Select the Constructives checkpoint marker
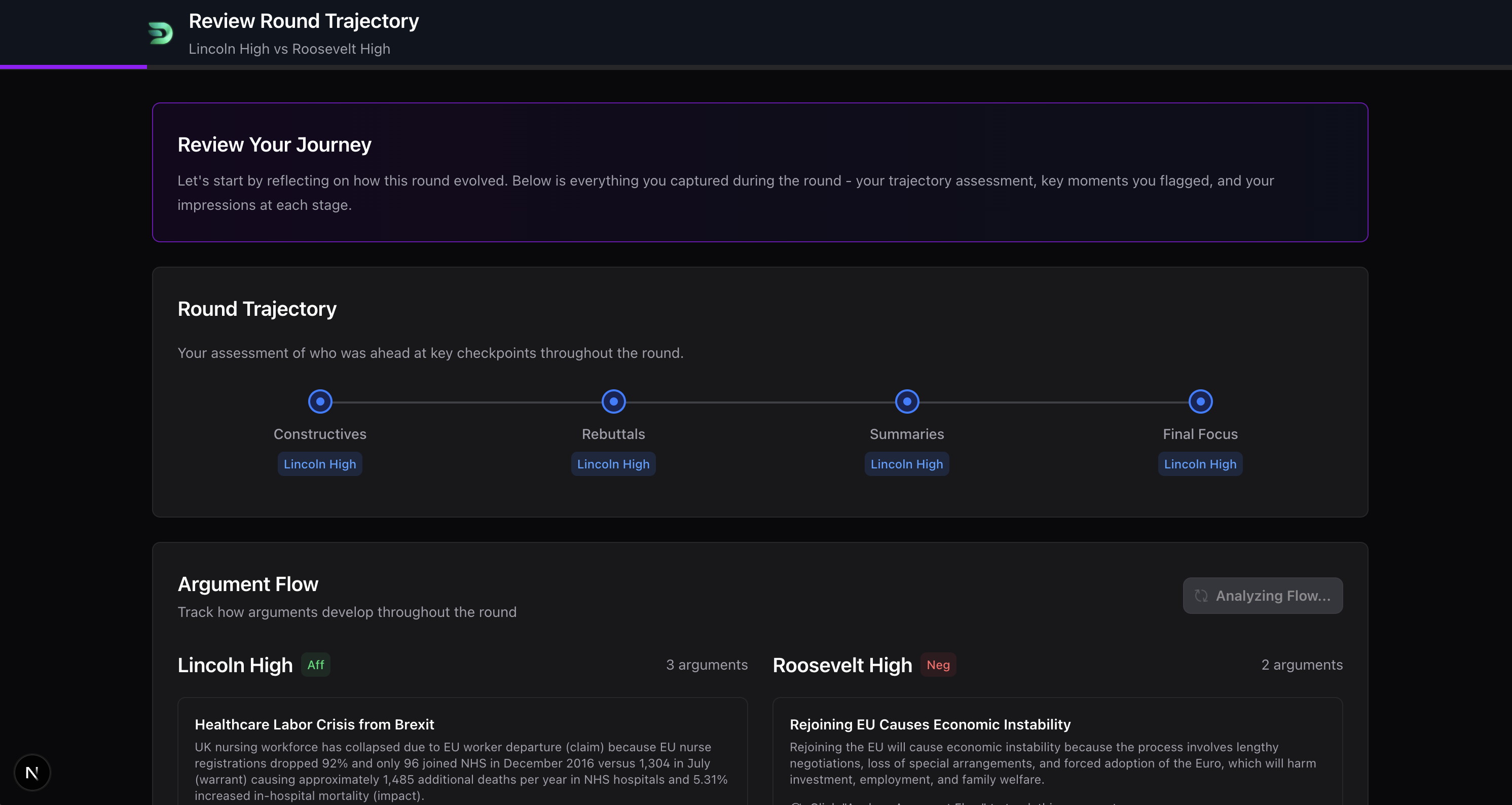Image resolution: width=1512 pixels, height=805 pixels. click(320, 401)
